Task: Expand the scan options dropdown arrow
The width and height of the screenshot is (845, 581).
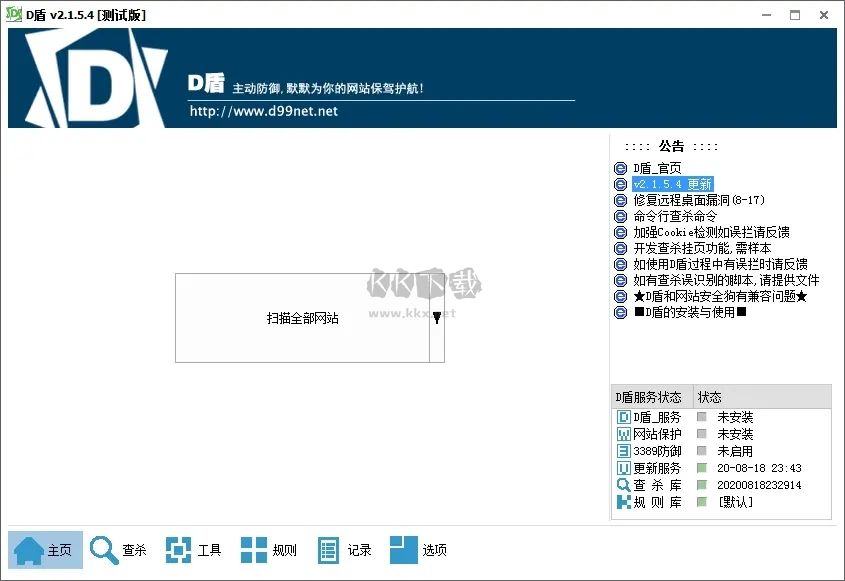Action: tap(436, 316)
